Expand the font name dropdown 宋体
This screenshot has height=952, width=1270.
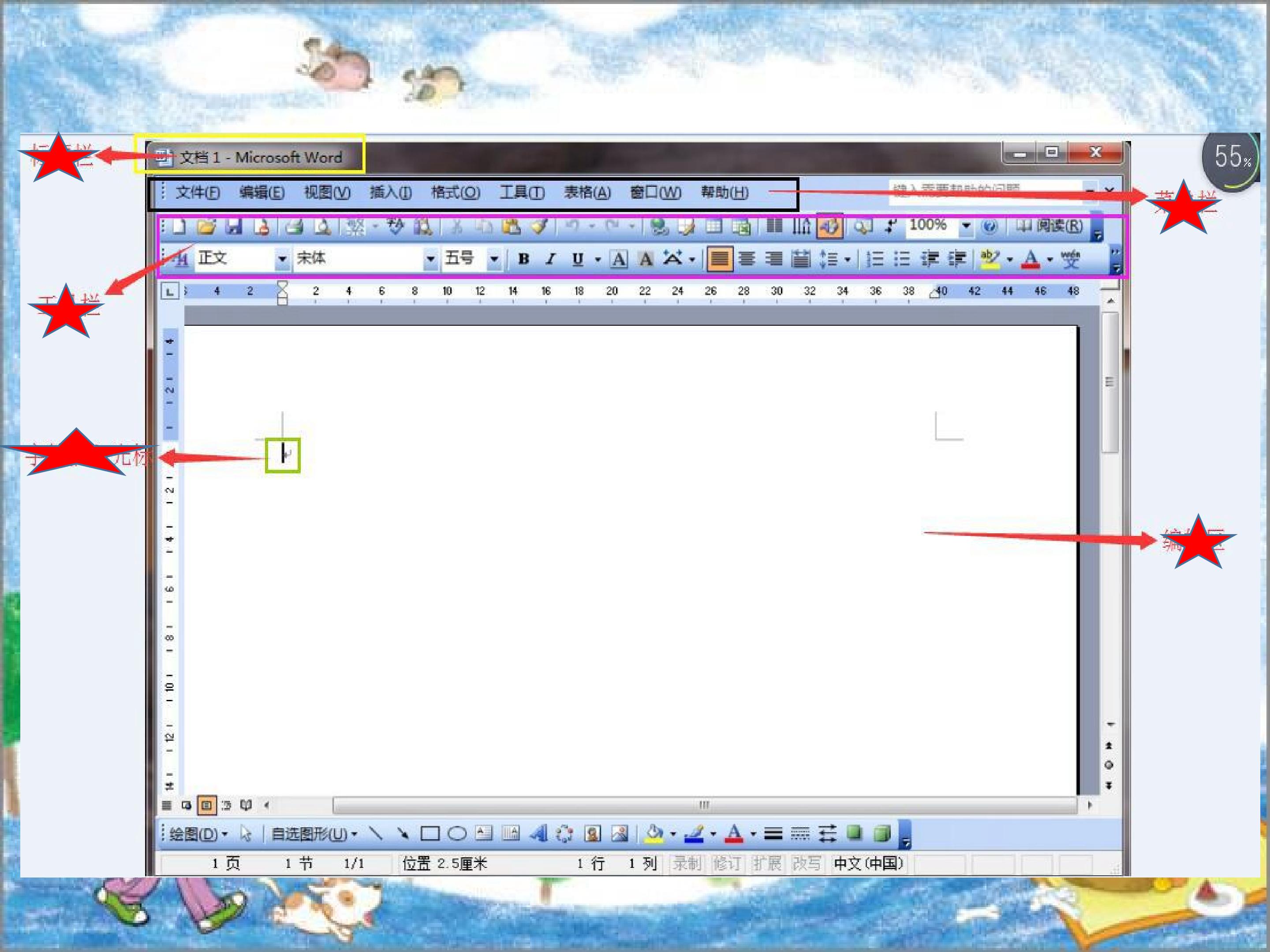tap(430, 259)
